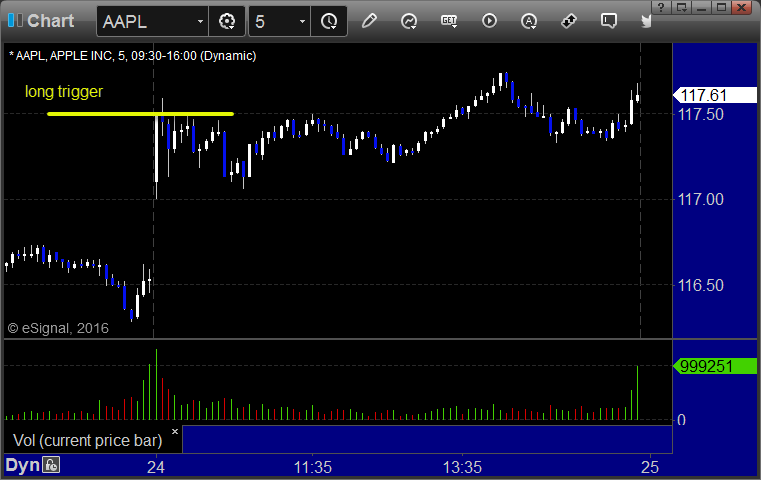Expand the interval 5 dropdown arrow
Viewport: 761px width, 480px height.
(x=302, y=21)
